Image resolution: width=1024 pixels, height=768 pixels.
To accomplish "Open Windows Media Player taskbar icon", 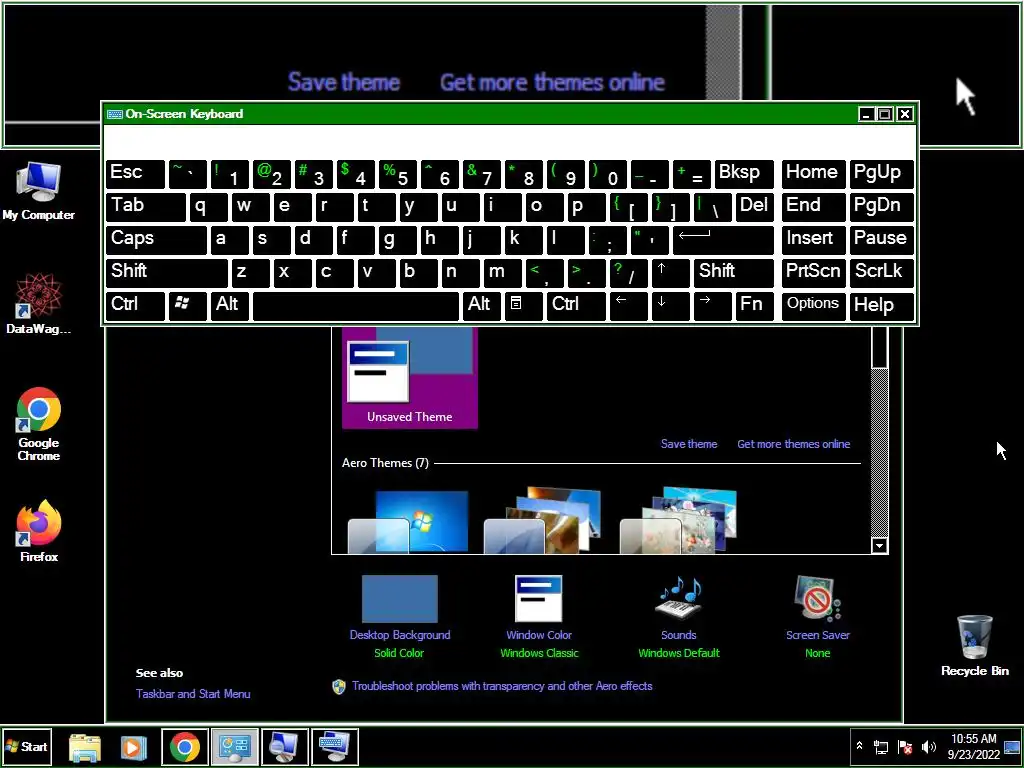I will [133, 747].
